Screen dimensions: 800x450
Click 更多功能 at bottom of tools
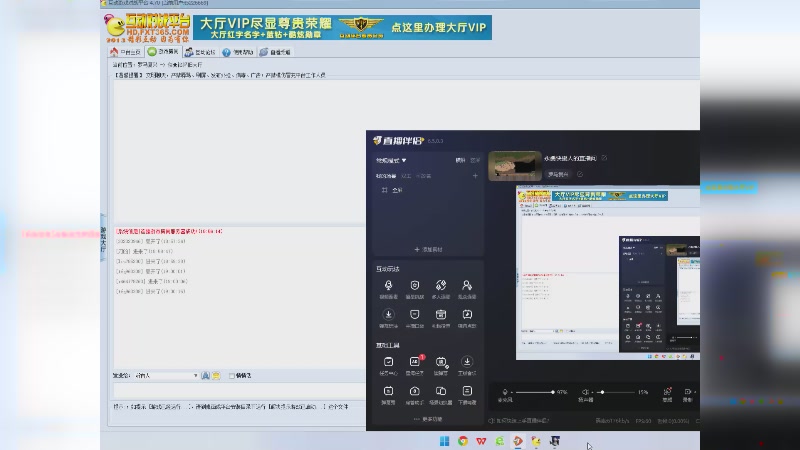(428, 419)
